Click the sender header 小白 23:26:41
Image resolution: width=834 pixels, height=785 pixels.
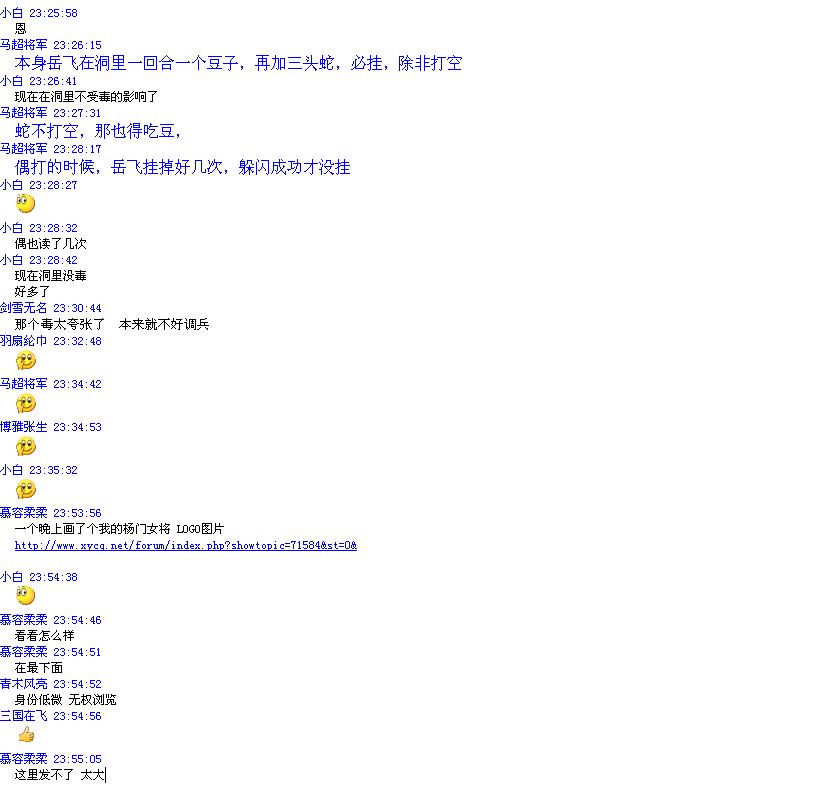(39, 81)
